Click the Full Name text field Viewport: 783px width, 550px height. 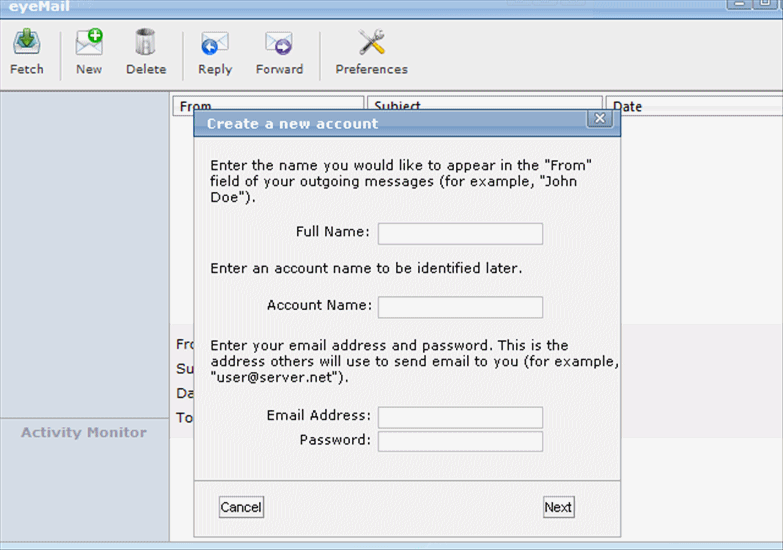(x=460, y=234)
